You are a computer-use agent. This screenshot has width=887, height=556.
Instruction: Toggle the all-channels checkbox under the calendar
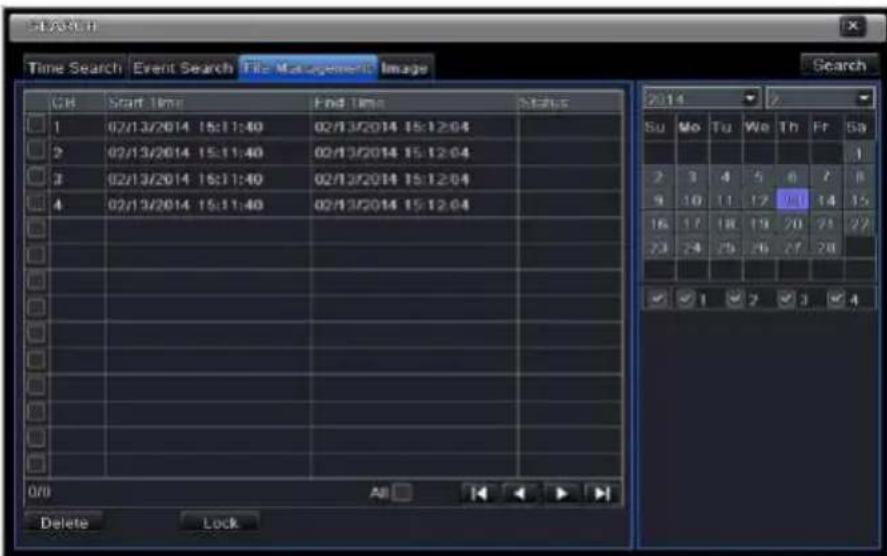(x=658, y=298)
